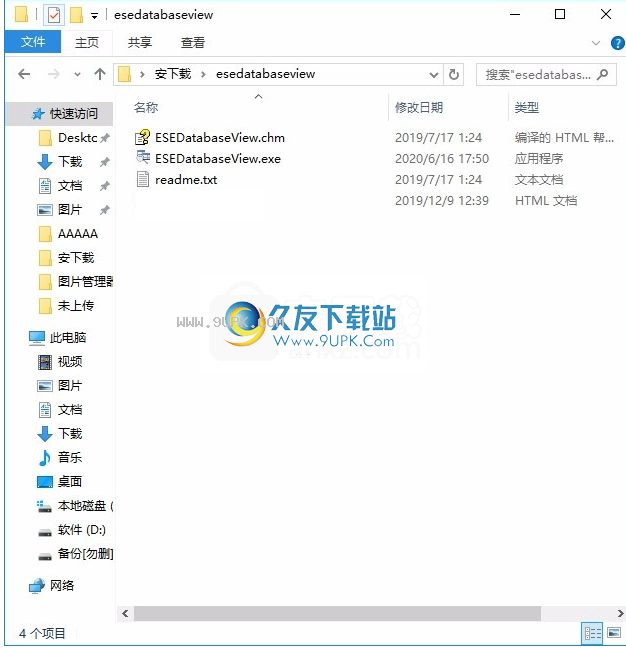This screenshot has width=626, height=649.
Task: Open the address bar history dropdown
Action: pyautogui.click(x=433, y=75)
